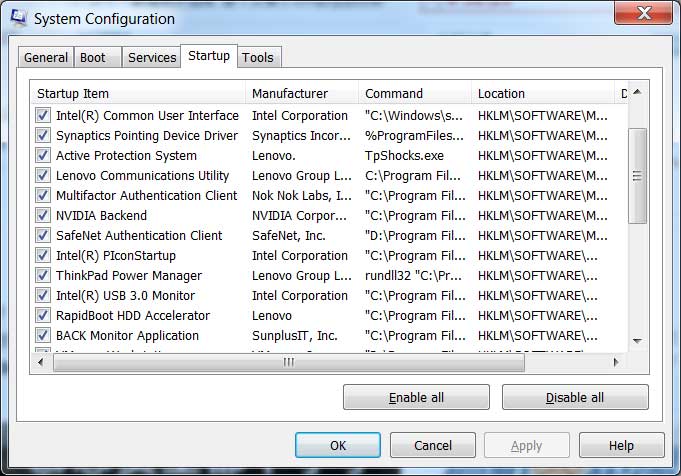
Task: Select the TpShocks.exe command cell
Action: (404, 155)
